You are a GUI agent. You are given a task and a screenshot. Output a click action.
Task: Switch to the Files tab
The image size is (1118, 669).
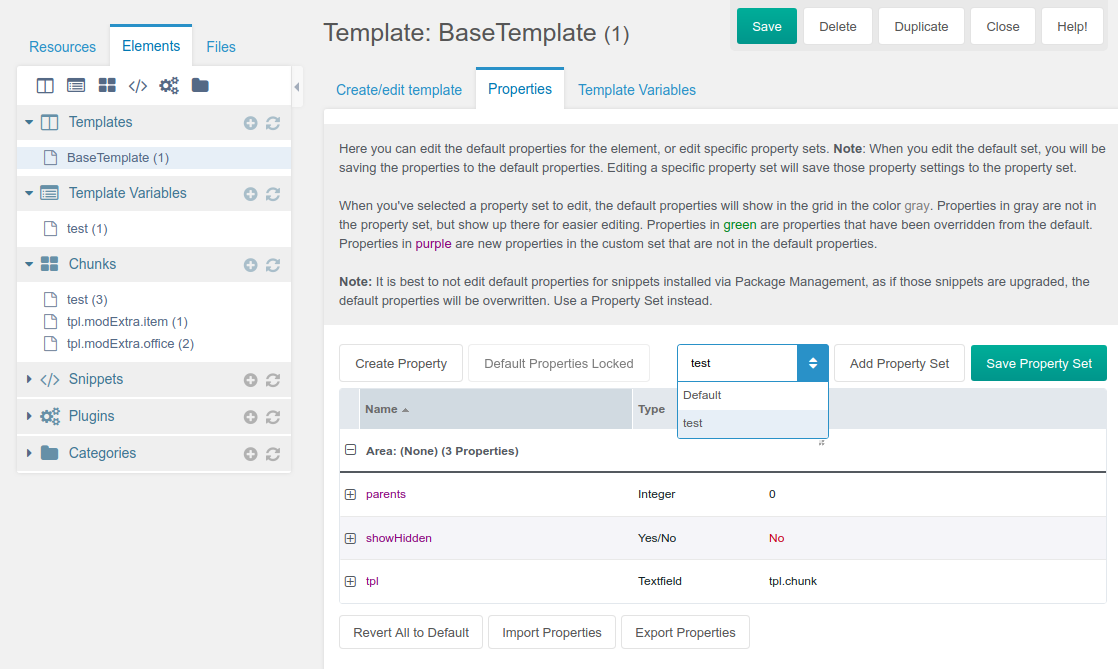coord(221,47)
